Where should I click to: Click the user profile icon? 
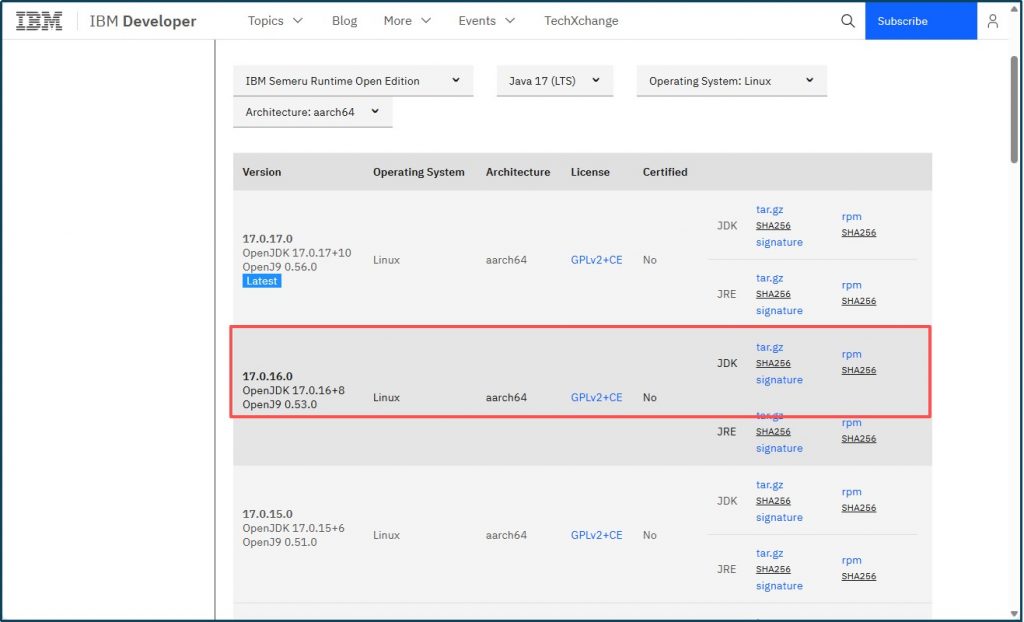coord(992,21)
